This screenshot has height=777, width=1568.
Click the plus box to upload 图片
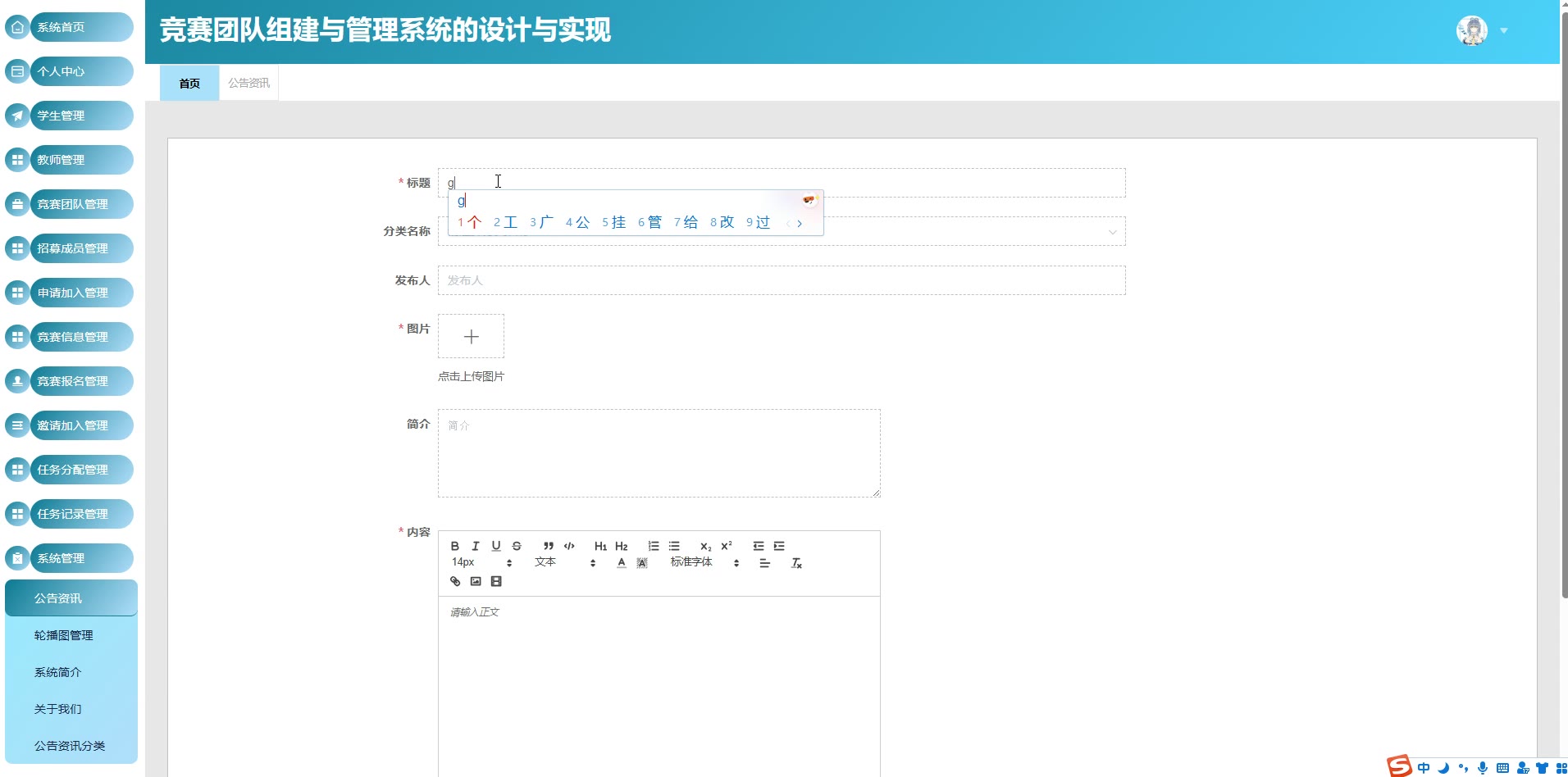(471, 336)
